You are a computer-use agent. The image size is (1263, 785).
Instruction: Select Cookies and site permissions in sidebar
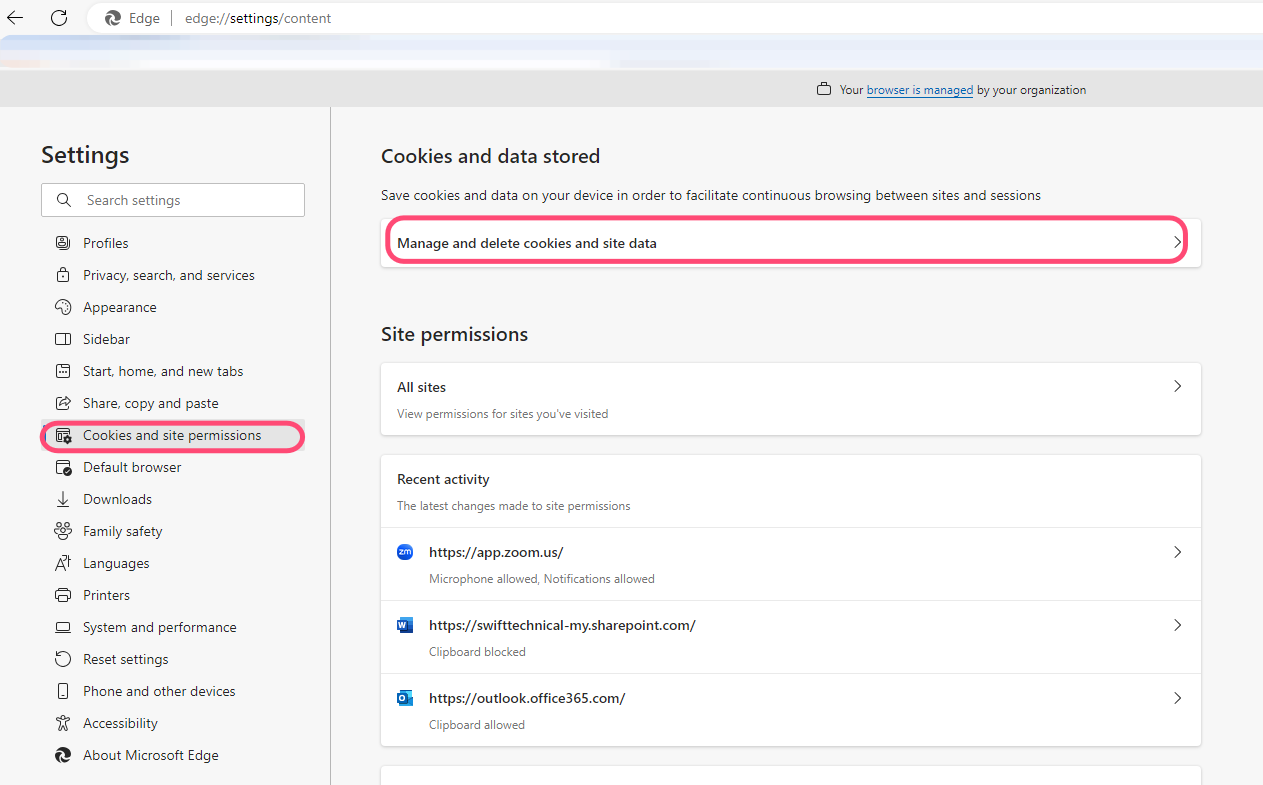[x=170, y=435]
